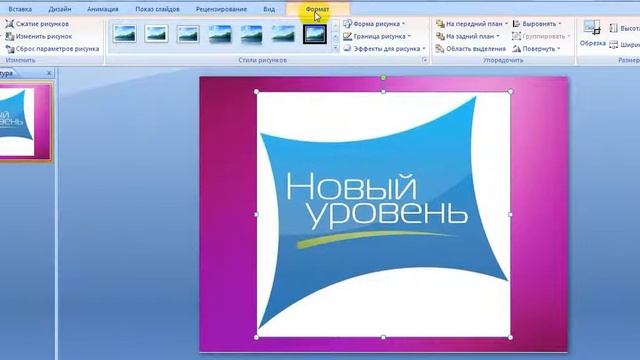Image resolution: width=640 pixels, height=360 pixels.
Task: Click the right-middle picture resize handle
Action: pos(511,214)
